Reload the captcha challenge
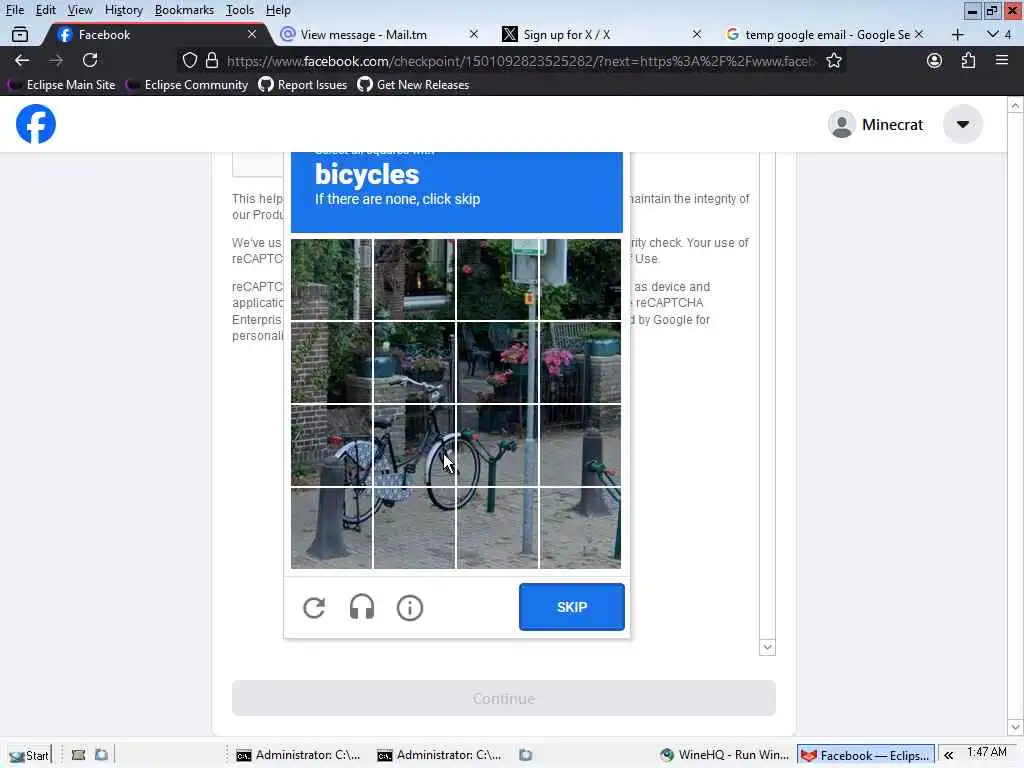The width and height of the screenshot is (1024, 768). [x=314, y=607]
